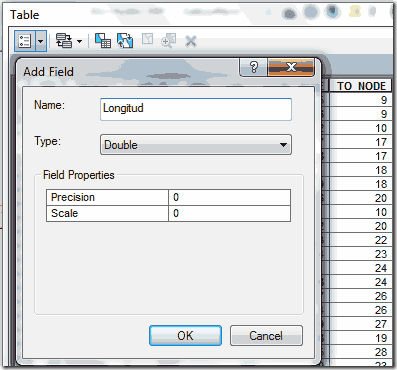Click the Scale value cell
Screen dimensions: 397x370
click(229, 213)
